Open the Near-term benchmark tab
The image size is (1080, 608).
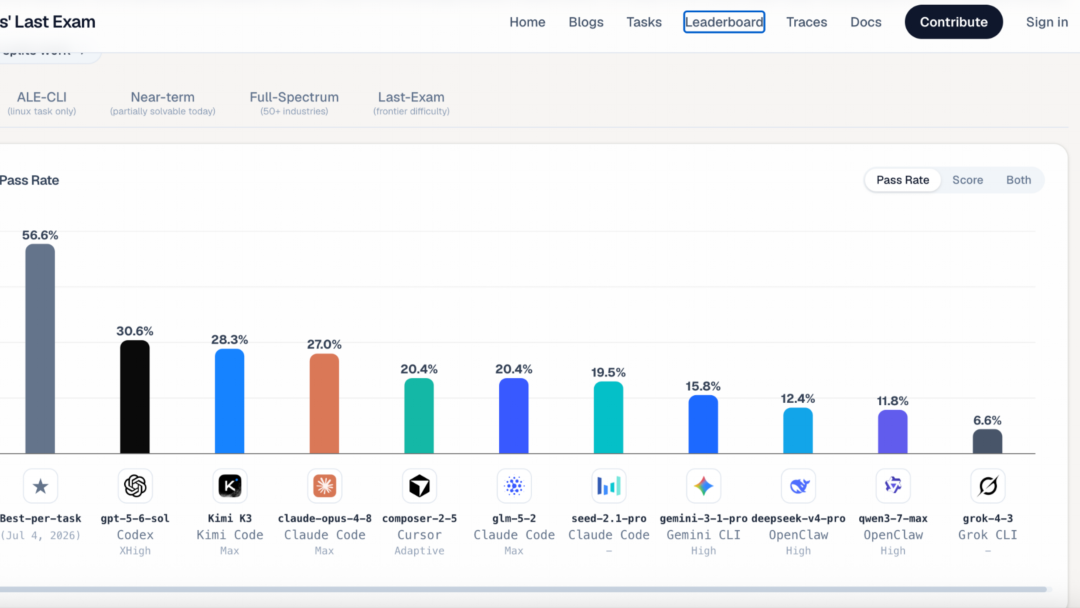[163, 103]
